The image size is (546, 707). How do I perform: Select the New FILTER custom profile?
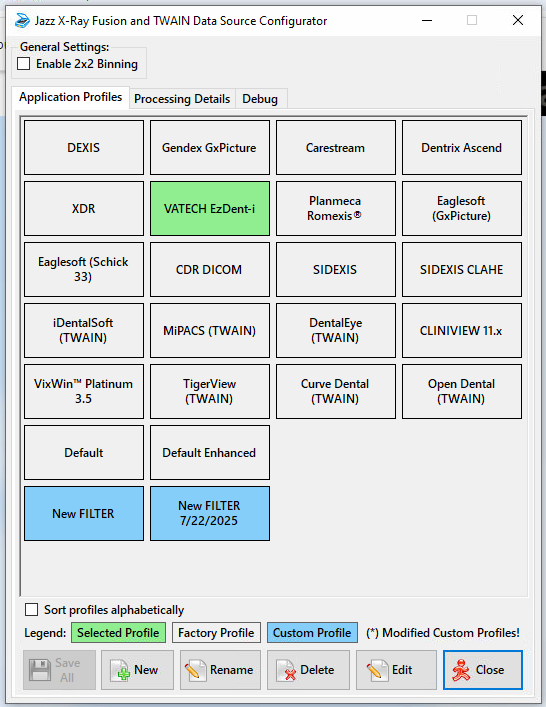coord(84,513)
